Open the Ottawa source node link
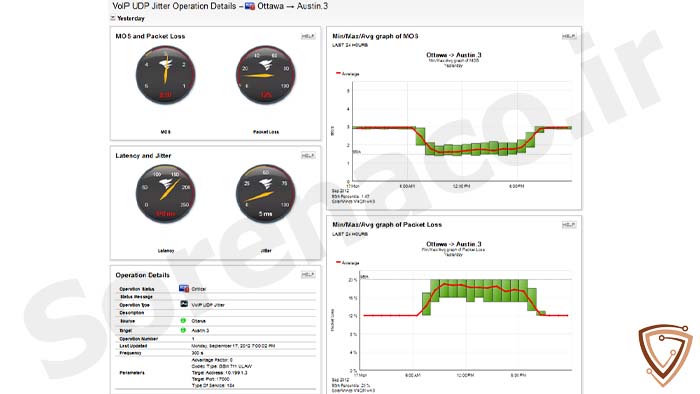The height and width of the screenshot is (394, 700). point(199,321)
